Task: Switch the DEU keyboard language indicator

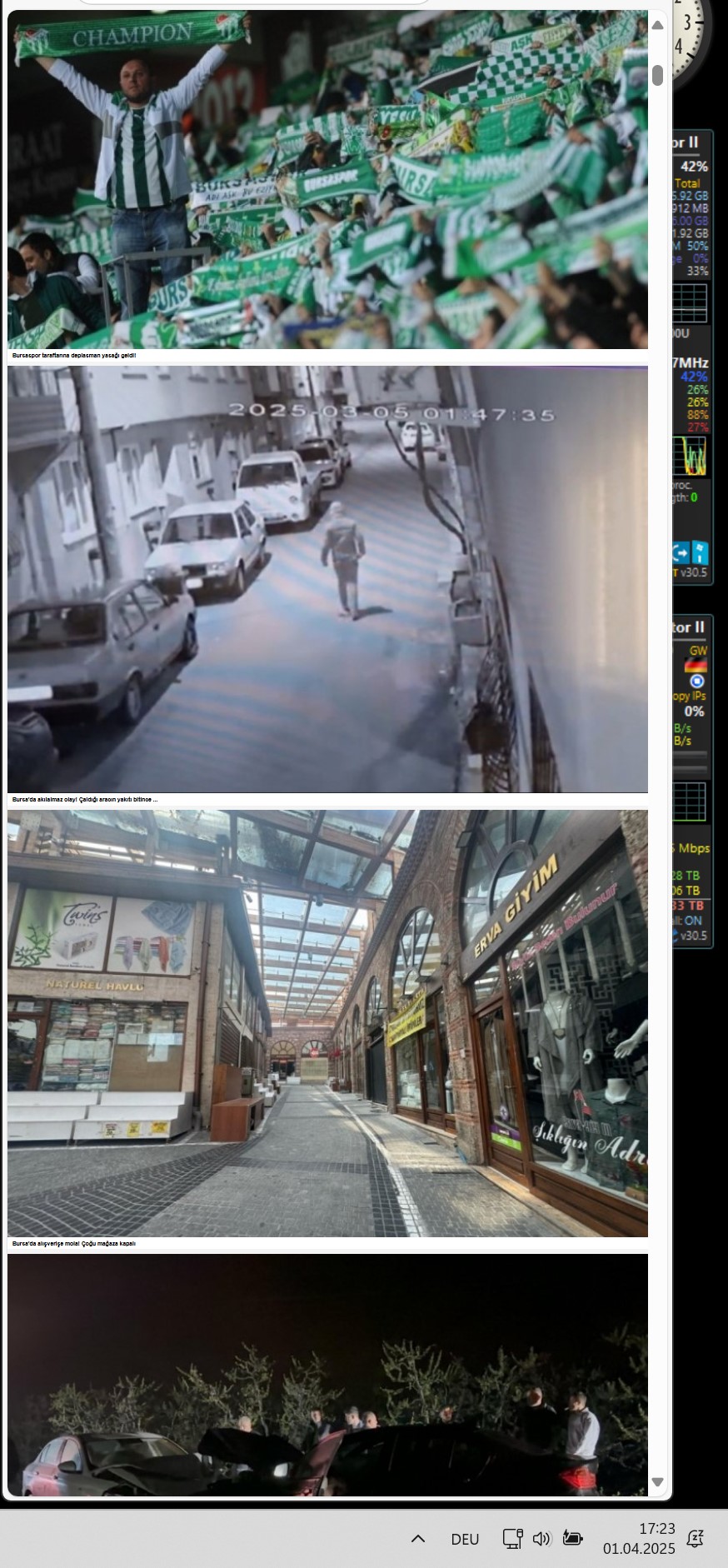Action: click(465, 1539)
